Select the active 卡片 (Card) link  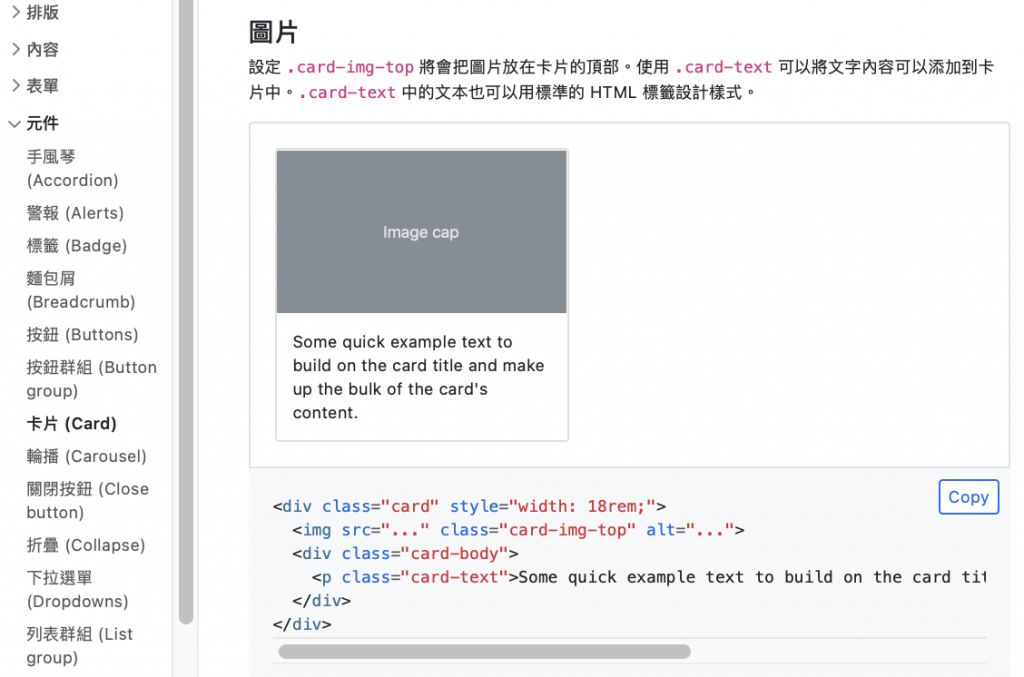pyautogui.click(x=71, y=423)
